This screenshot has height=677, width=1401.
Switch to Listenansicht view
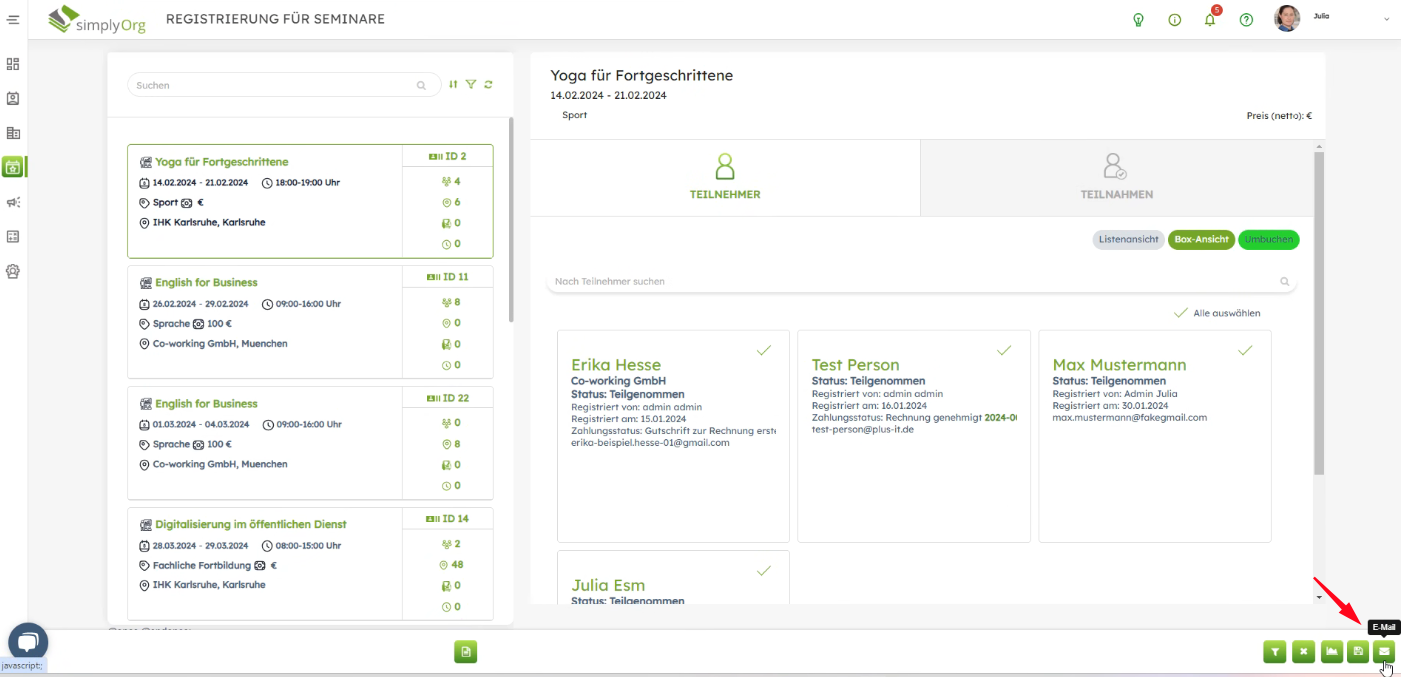click(x=1128, y=240)
